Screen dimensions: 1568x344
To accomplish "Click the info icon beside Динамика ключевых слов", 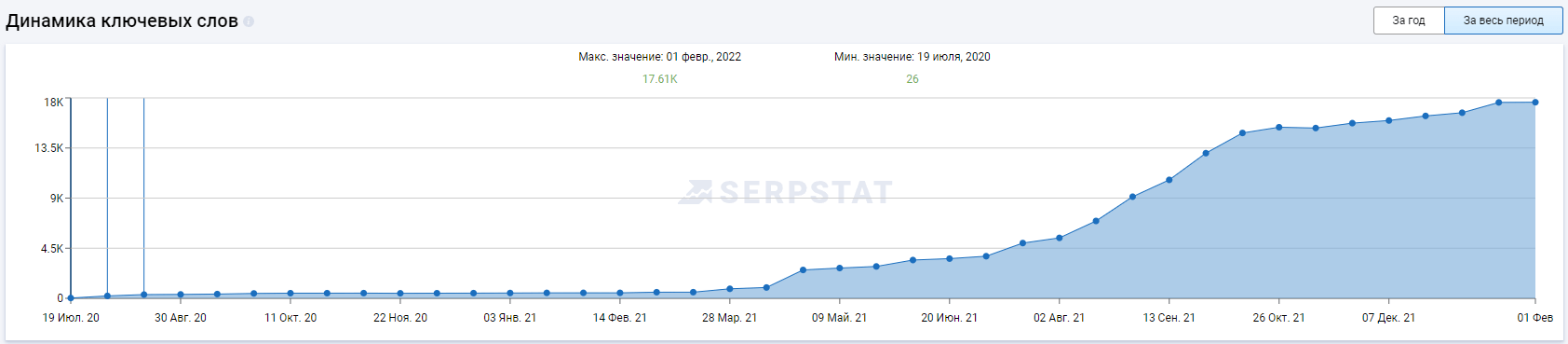I will tap(249, 21).
